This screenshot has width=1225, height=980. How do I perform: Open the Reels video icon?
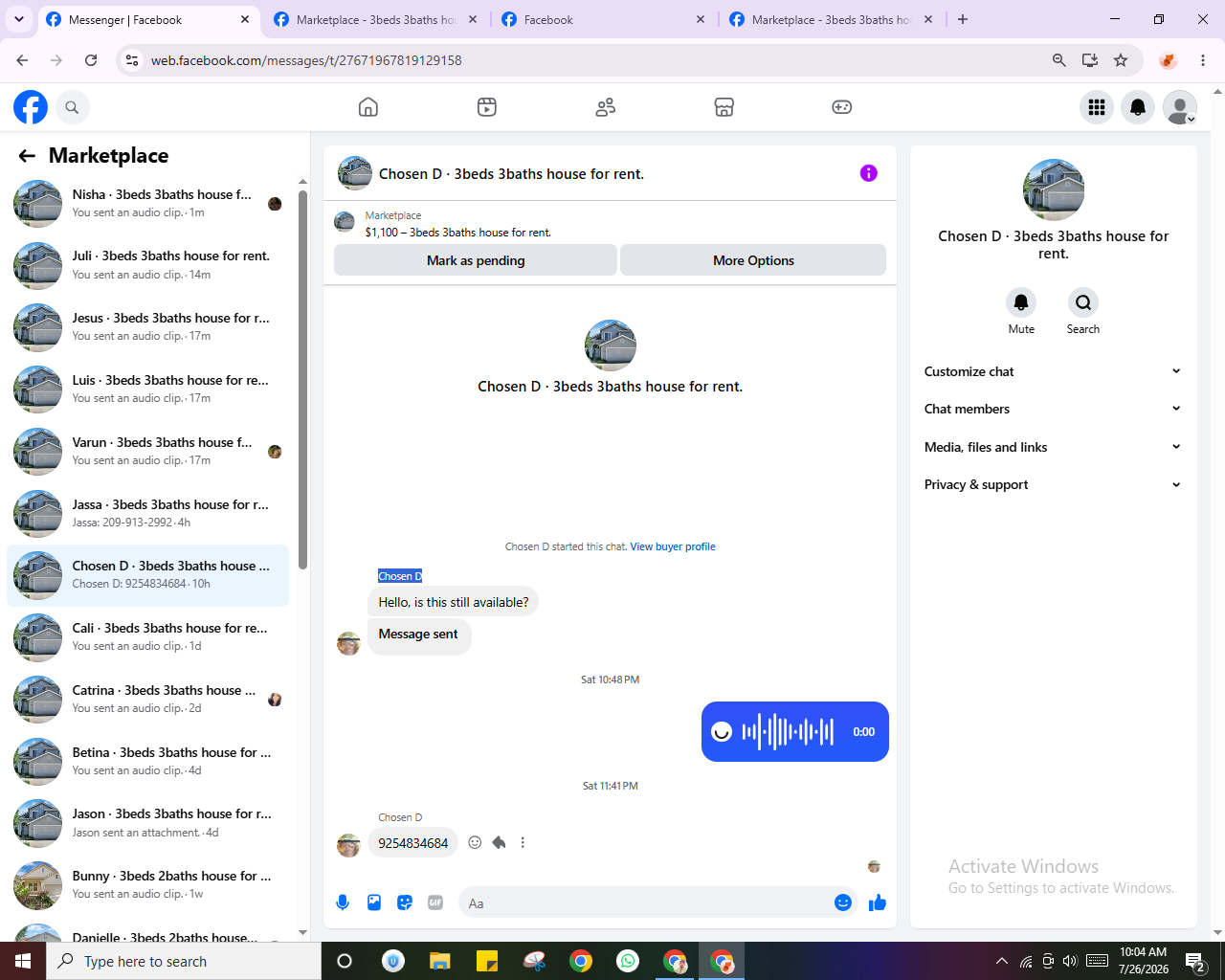pyautogui.click(x=487, y=107)
